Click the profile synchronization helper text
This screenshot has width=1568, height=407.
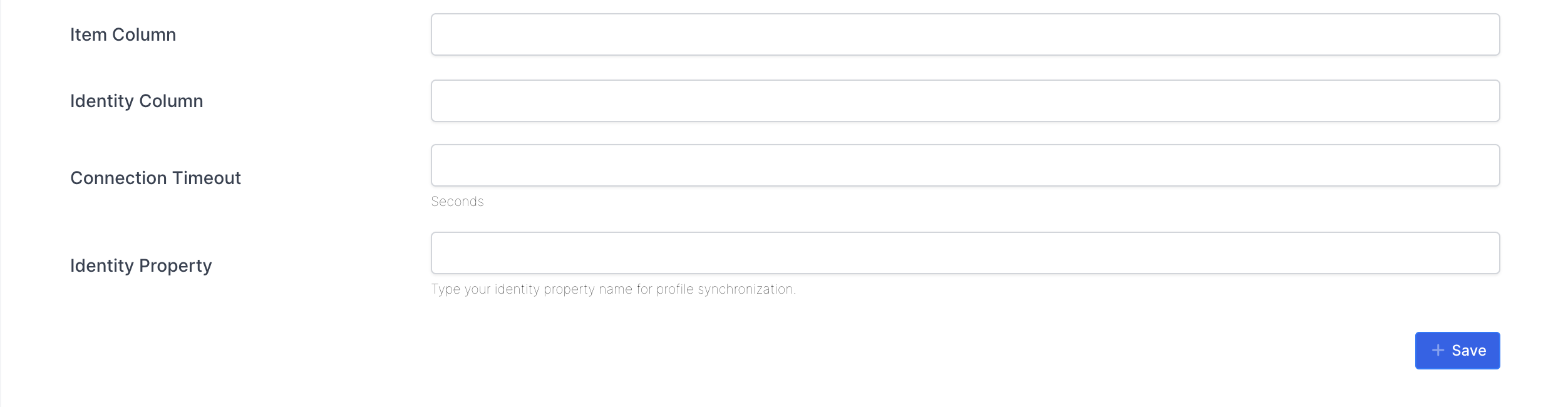[x=613, y=289]
